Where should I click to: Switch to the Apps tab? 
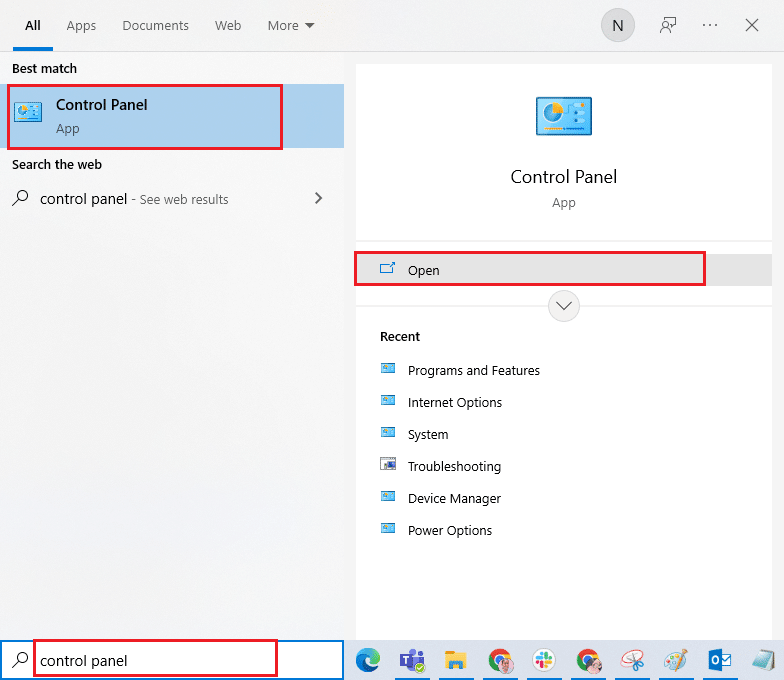81,26
